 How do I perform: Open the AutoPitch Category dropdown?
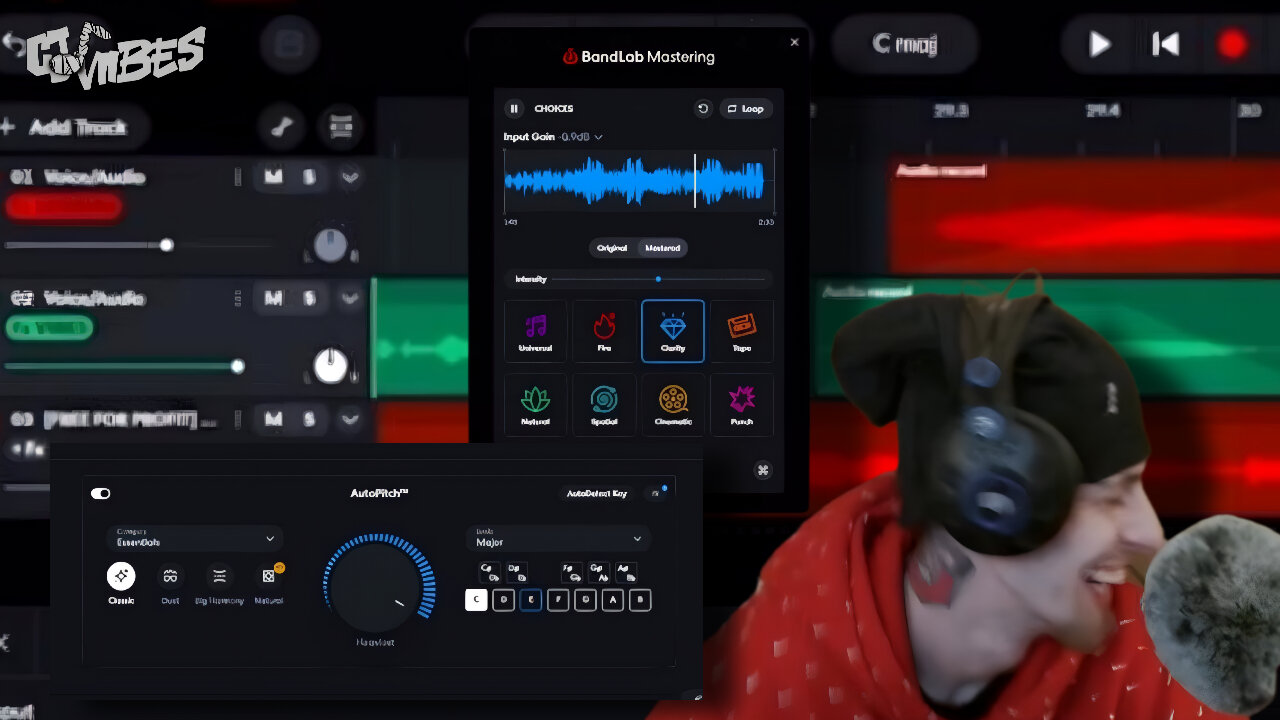pyautogui.click(x=194, y=538)
